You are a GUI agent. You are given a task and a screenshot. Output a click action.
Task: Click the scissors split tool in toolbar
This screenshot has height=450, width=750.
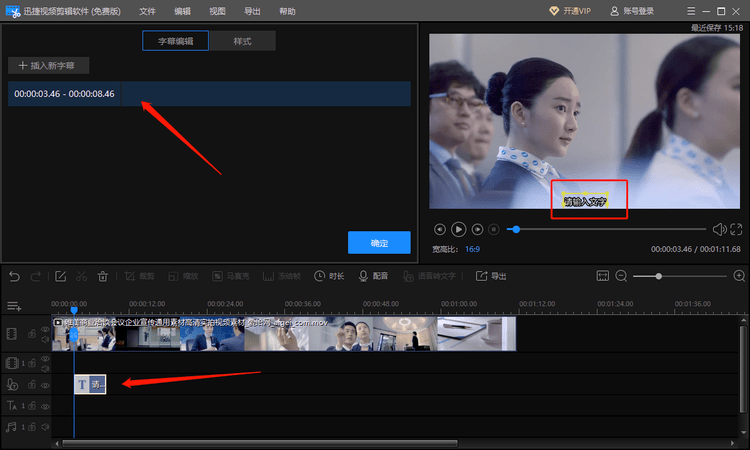[x=81, y=276]
